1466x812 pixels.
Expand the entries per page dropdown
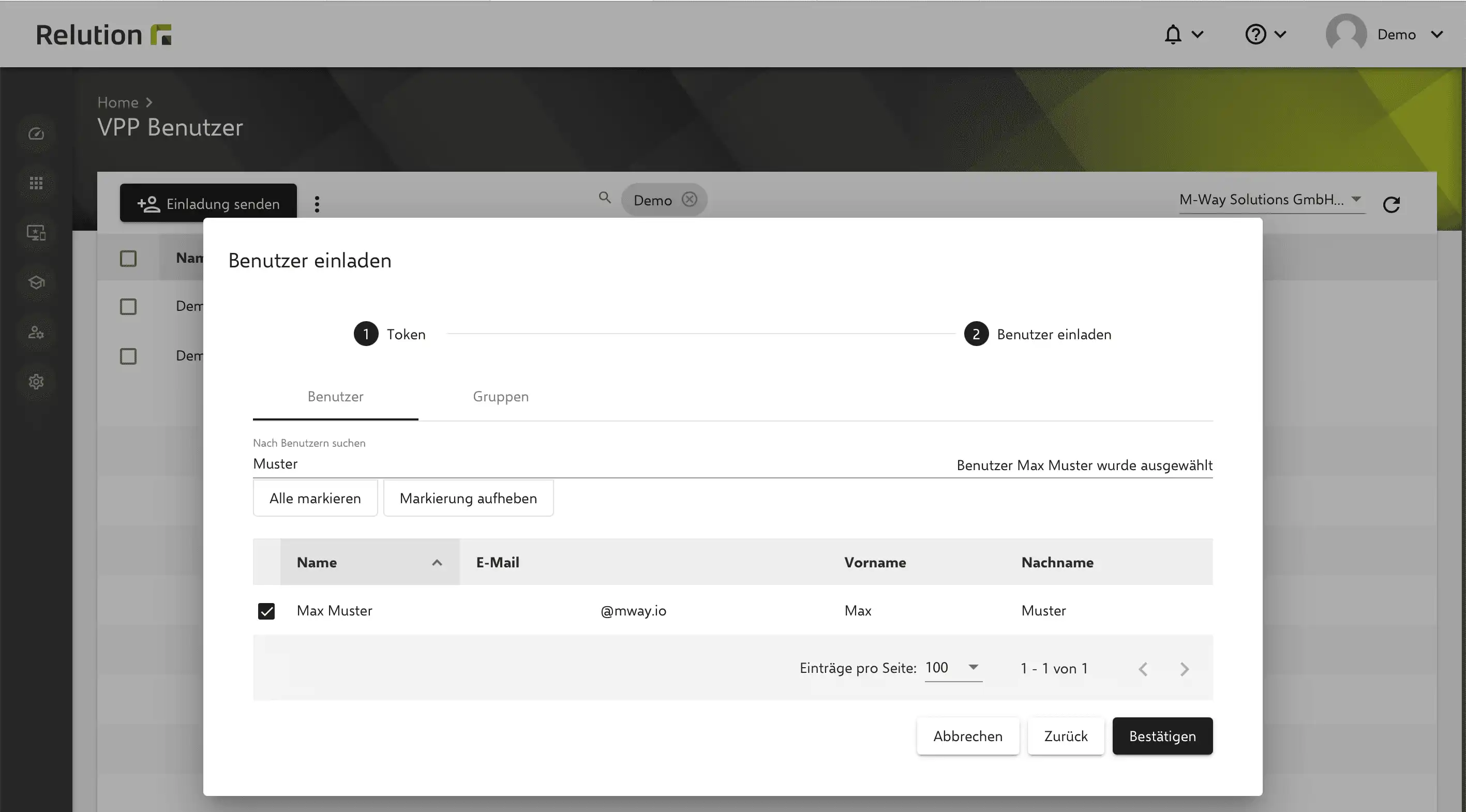tap(953, 668)
